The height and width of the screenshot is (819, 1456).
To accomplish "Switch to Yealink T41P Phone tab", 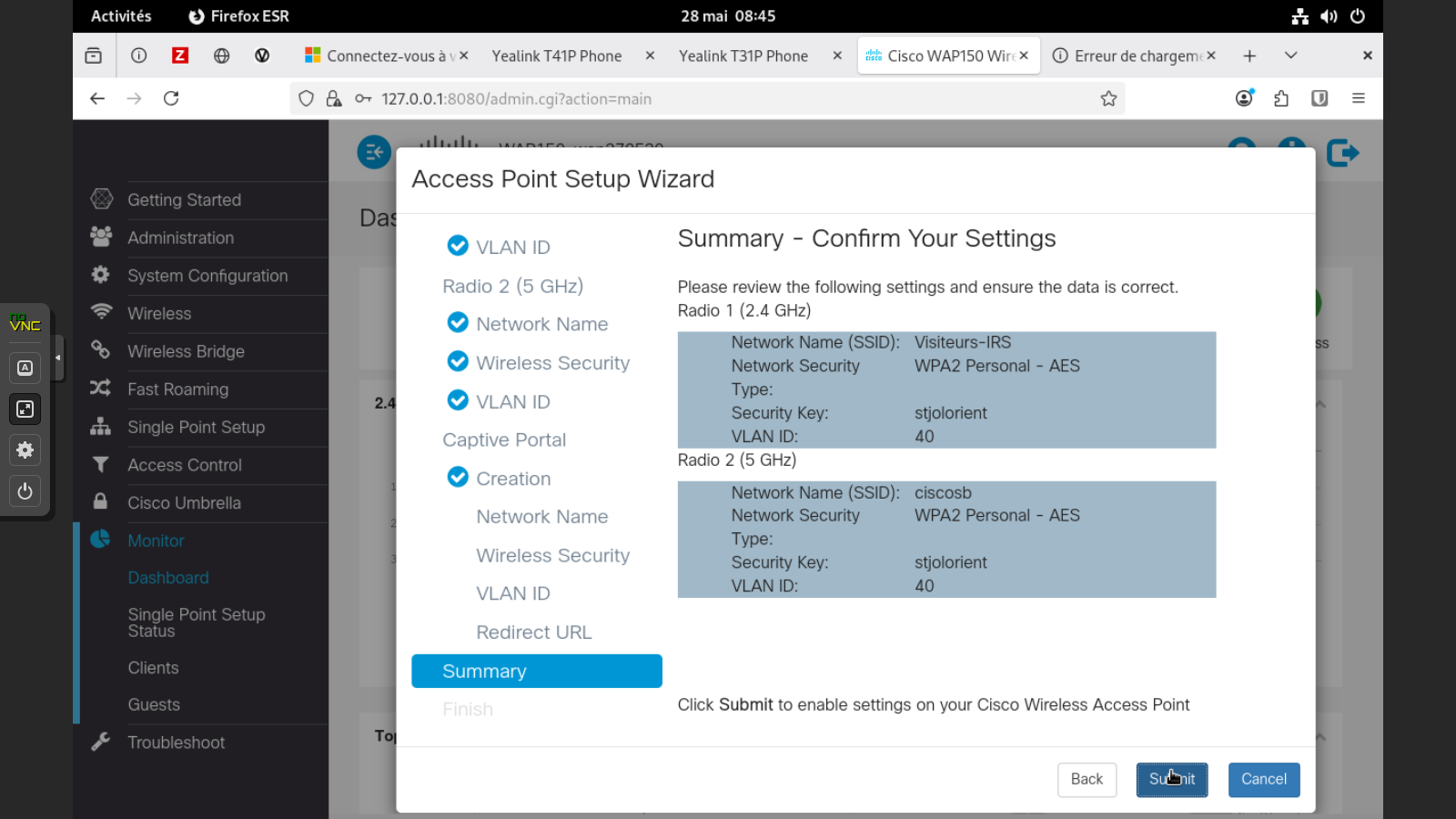I will [x=573, y=56].
